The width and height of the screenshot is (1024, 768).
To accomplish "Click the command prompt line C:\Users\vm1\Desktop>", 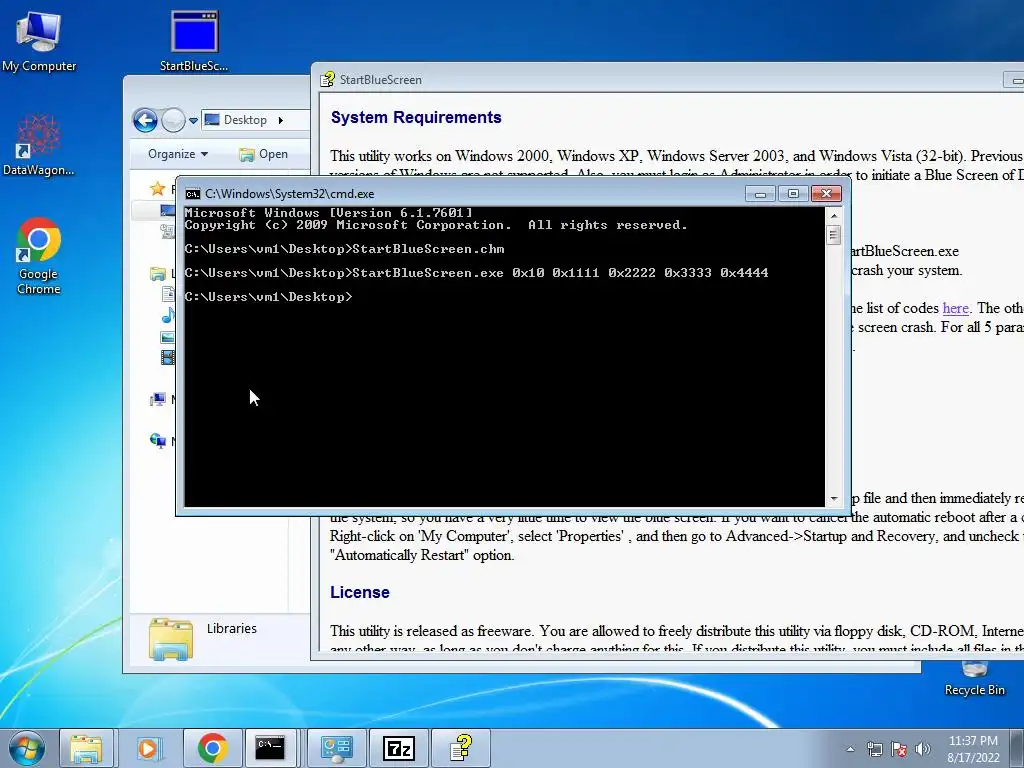I will coord(268,297).
